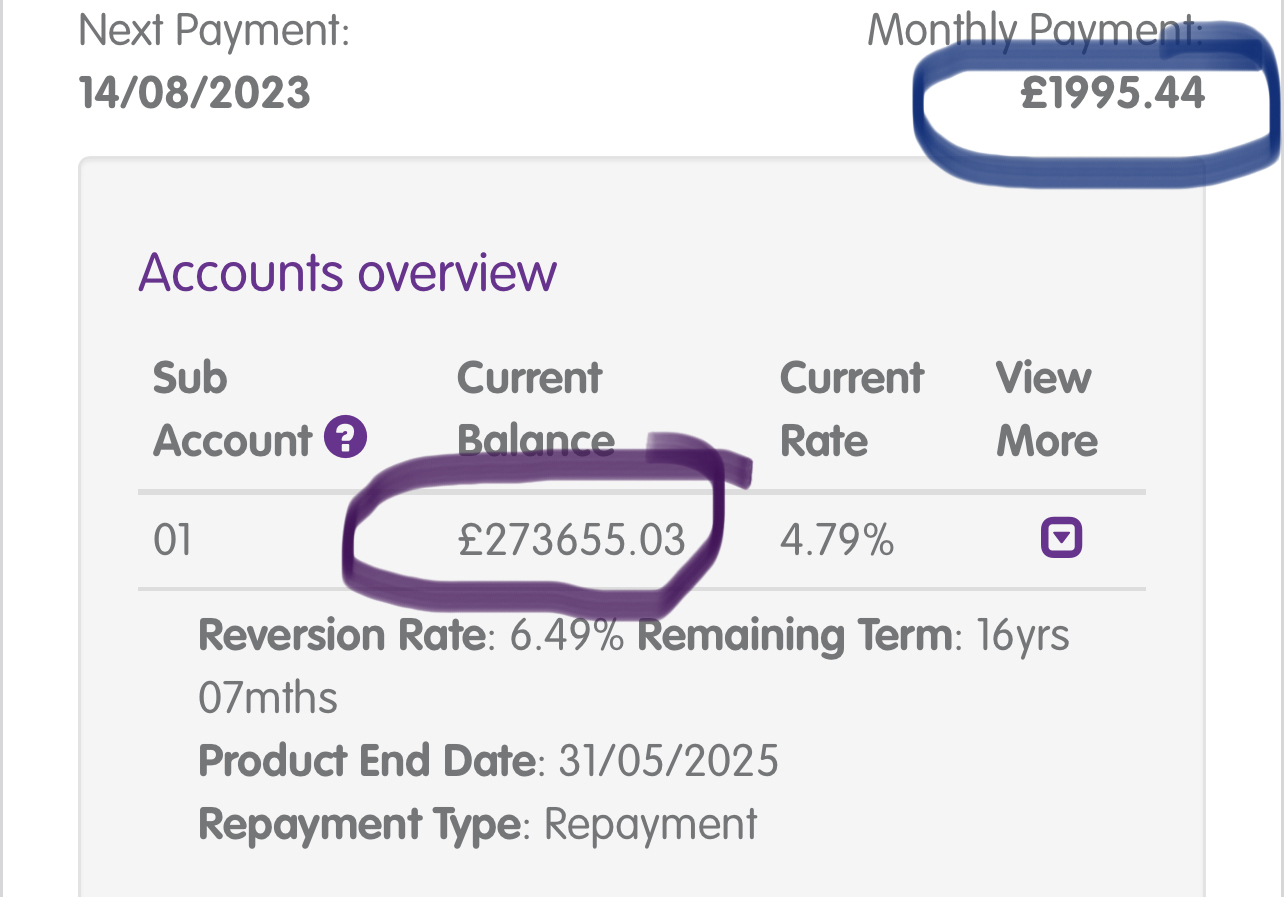Screen dimensions: 1284x897
Task: Click the Reversion Rate 6.49% value
Action: pos(567,635)
